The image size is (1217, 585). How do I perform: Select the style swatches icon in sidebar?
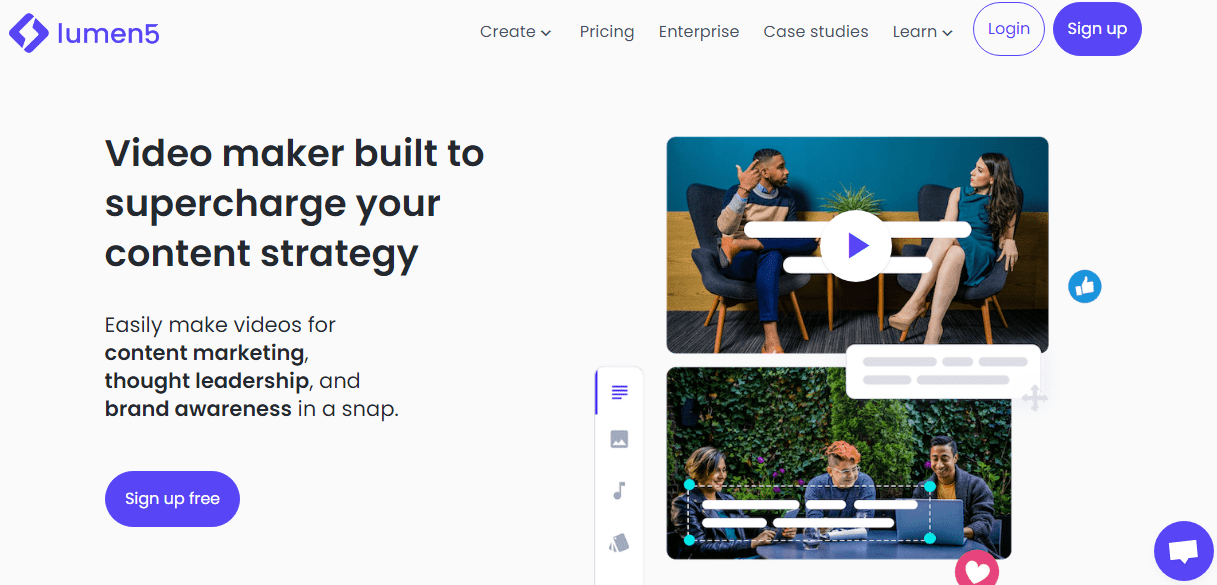click(619, 543)
